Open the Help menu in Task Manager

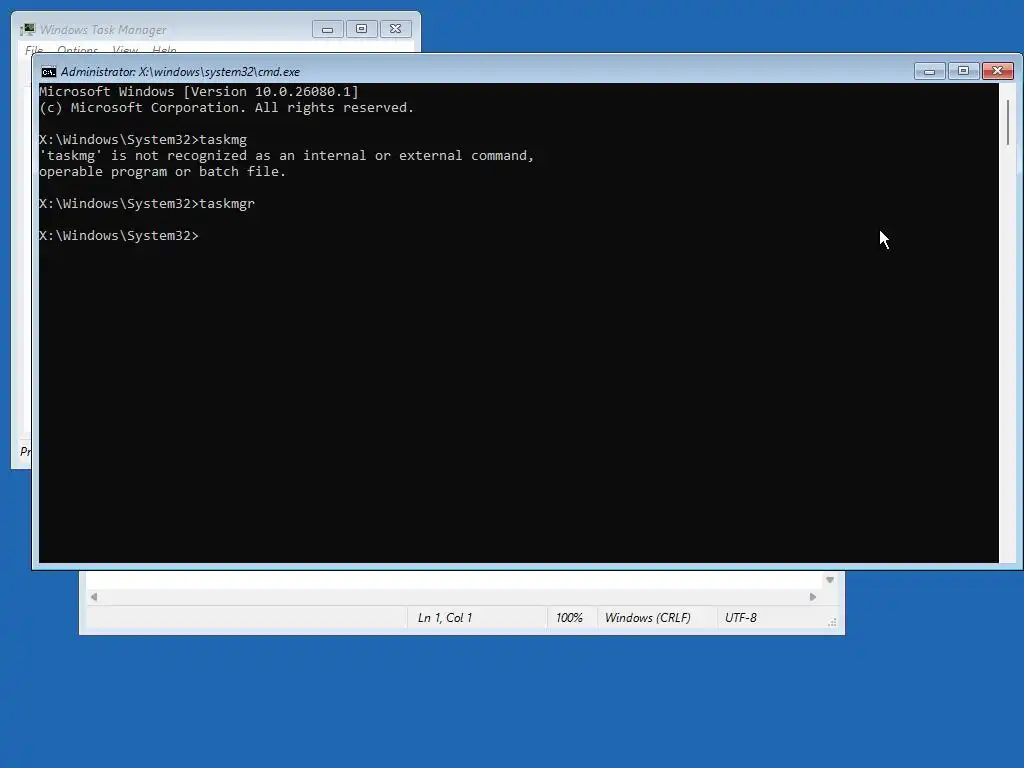pos(164,50)
